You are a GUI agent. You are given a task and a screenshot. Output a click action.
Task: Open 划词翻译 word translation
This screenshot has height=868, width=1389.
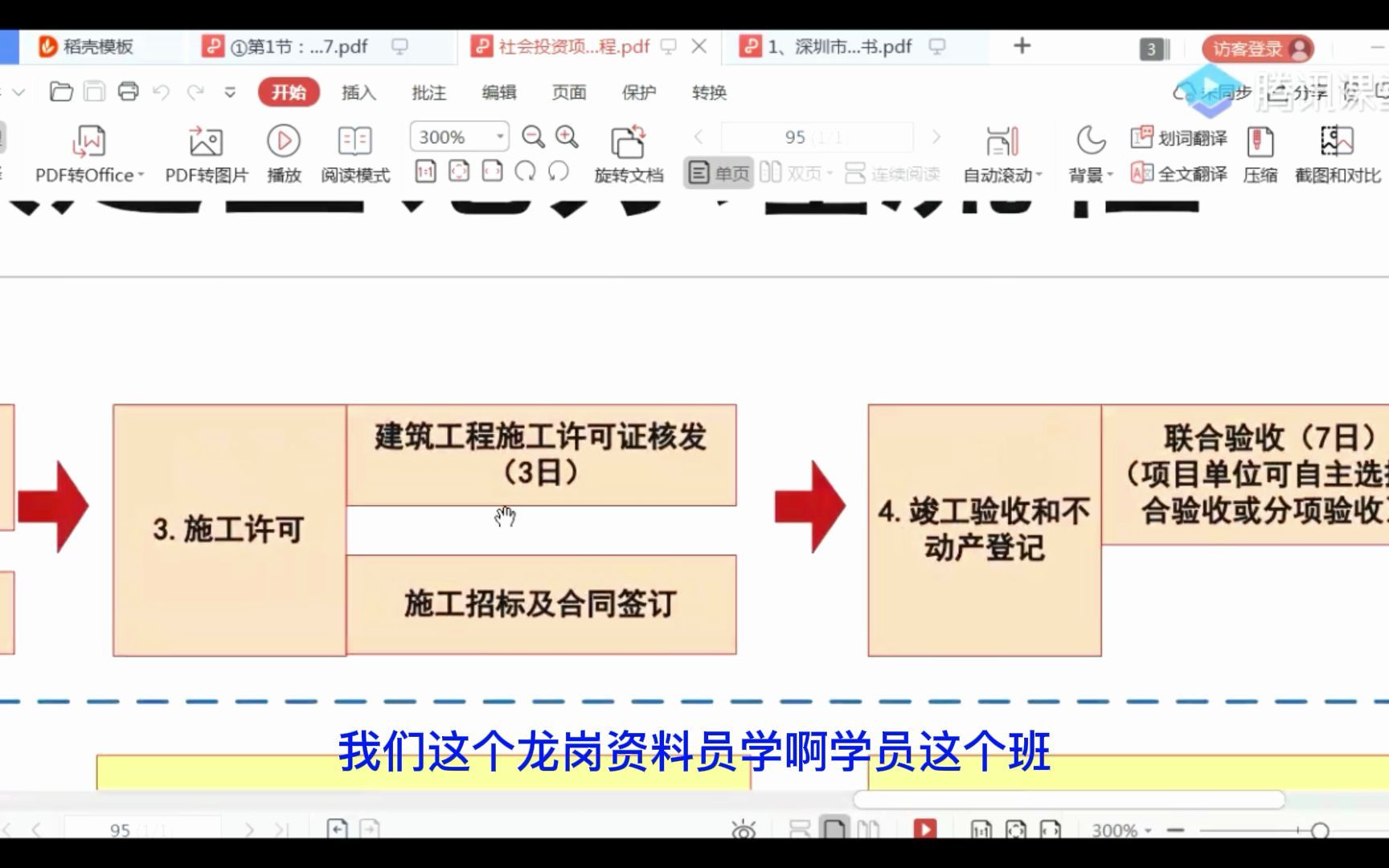coord(1179,138)
